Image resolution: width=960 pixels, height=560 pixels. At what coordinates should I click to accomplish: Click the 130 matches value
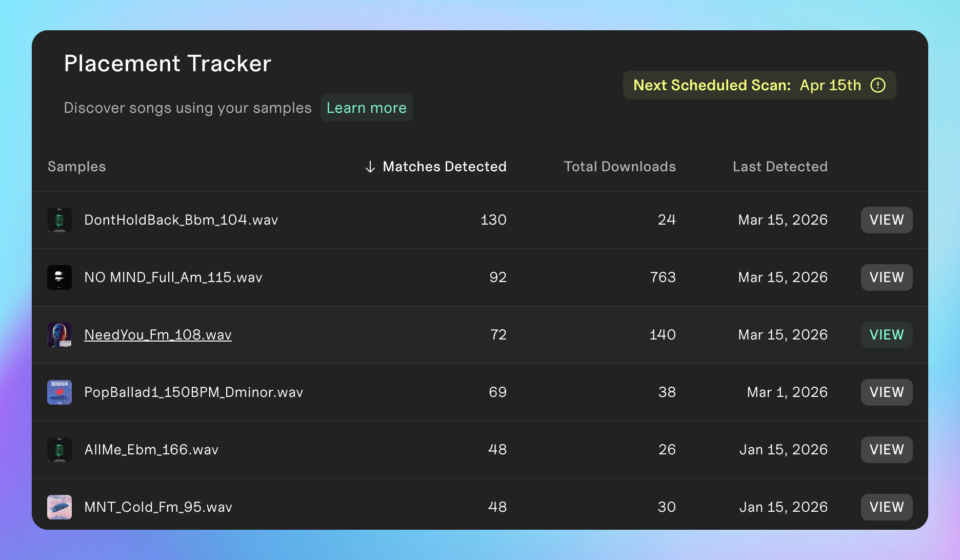493,220
